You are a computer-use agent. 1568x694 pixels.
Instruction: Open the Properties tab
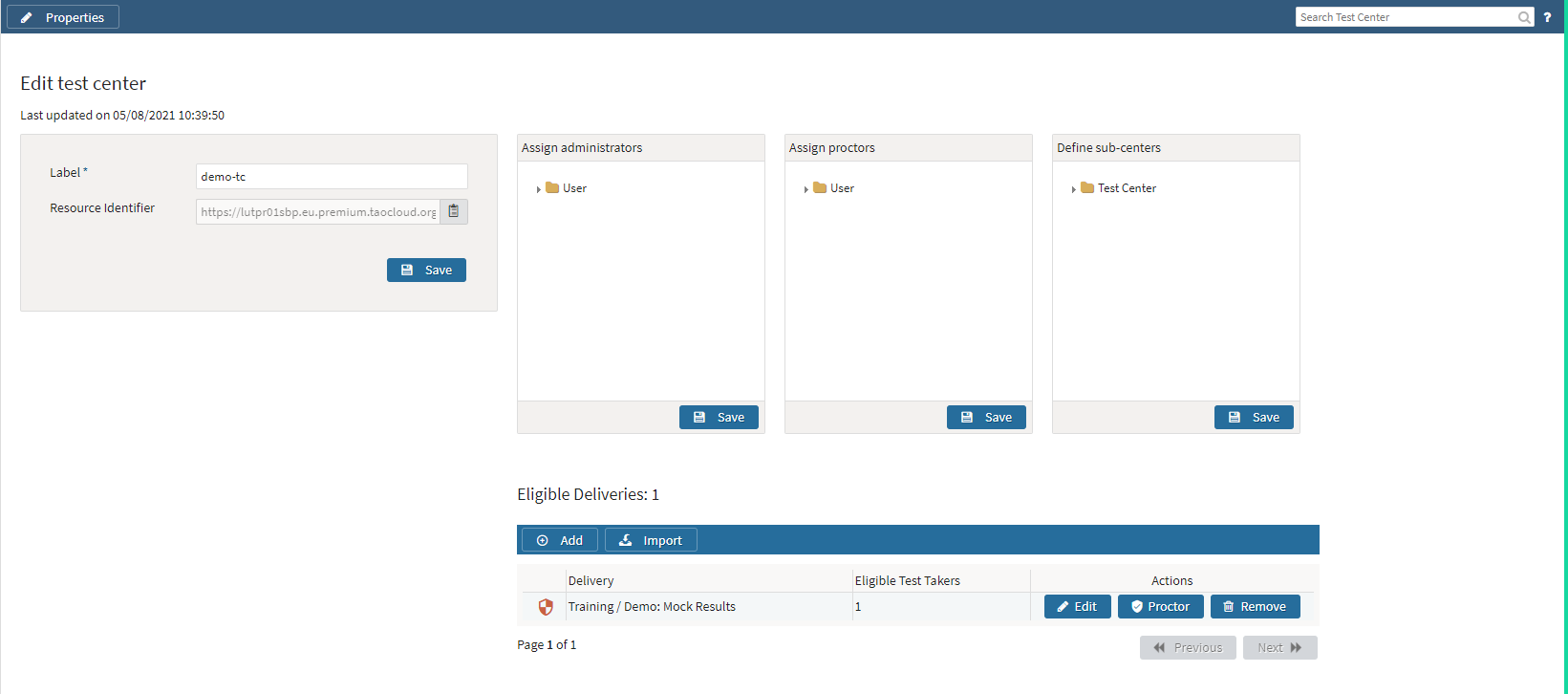point(63,17)
